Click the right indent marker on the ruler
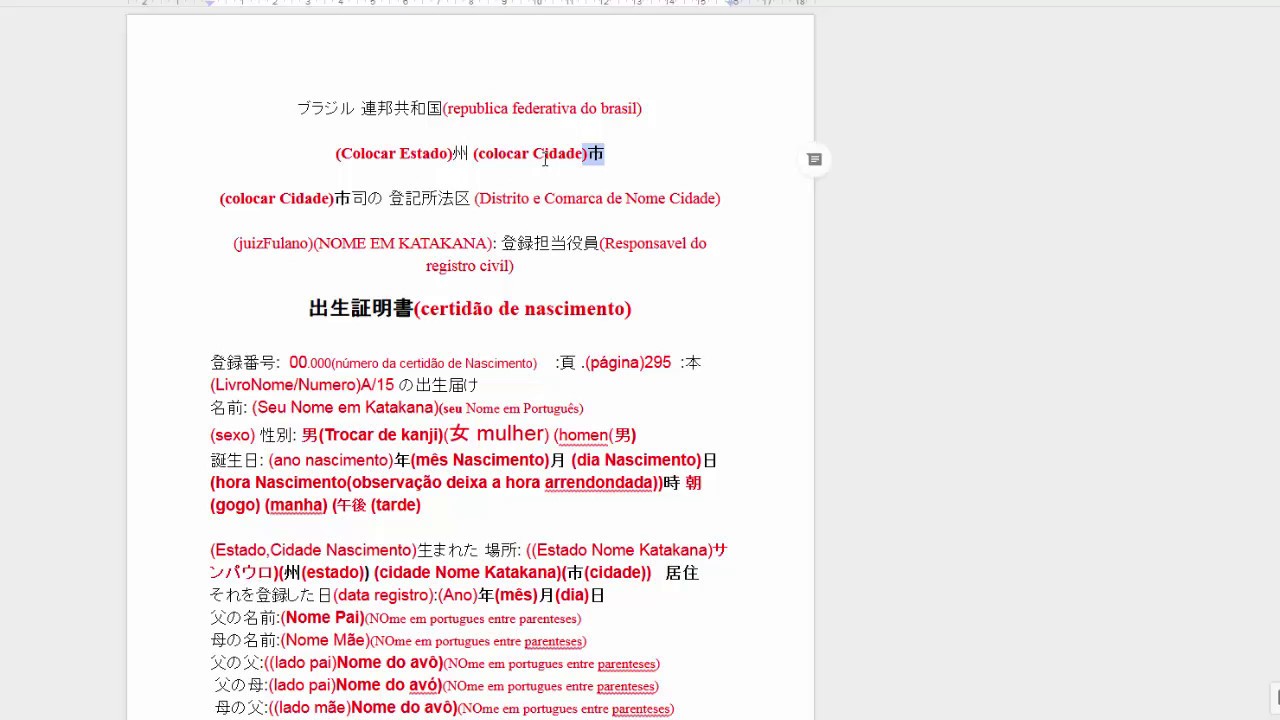Viewport: 1280px width, 720px height. click(733, 3)
